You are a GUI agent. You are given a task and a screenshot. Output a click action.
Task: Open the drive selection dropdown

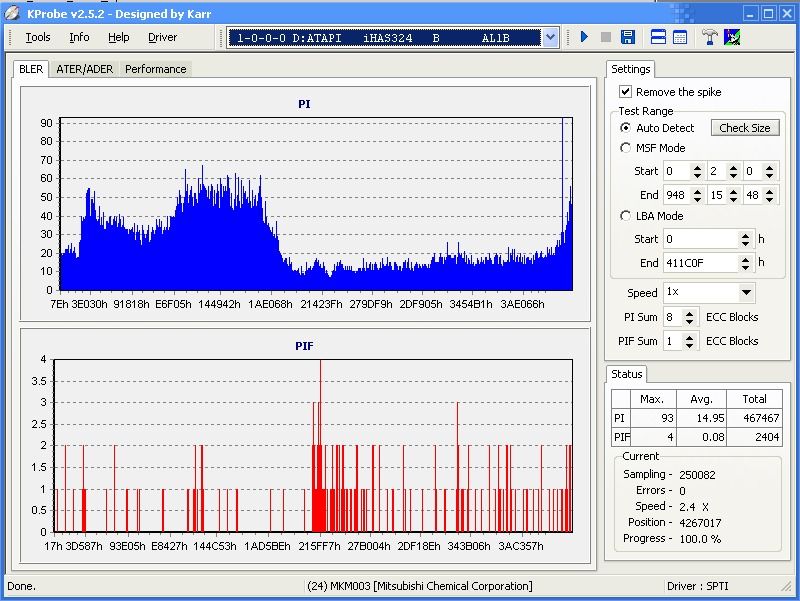tap(550, 37)
